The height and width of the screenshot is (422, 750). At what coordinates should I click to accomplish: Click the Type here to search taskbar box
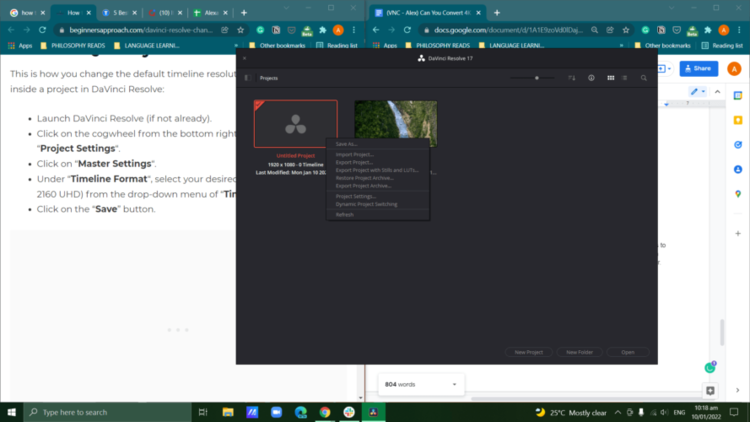(108, 412)
